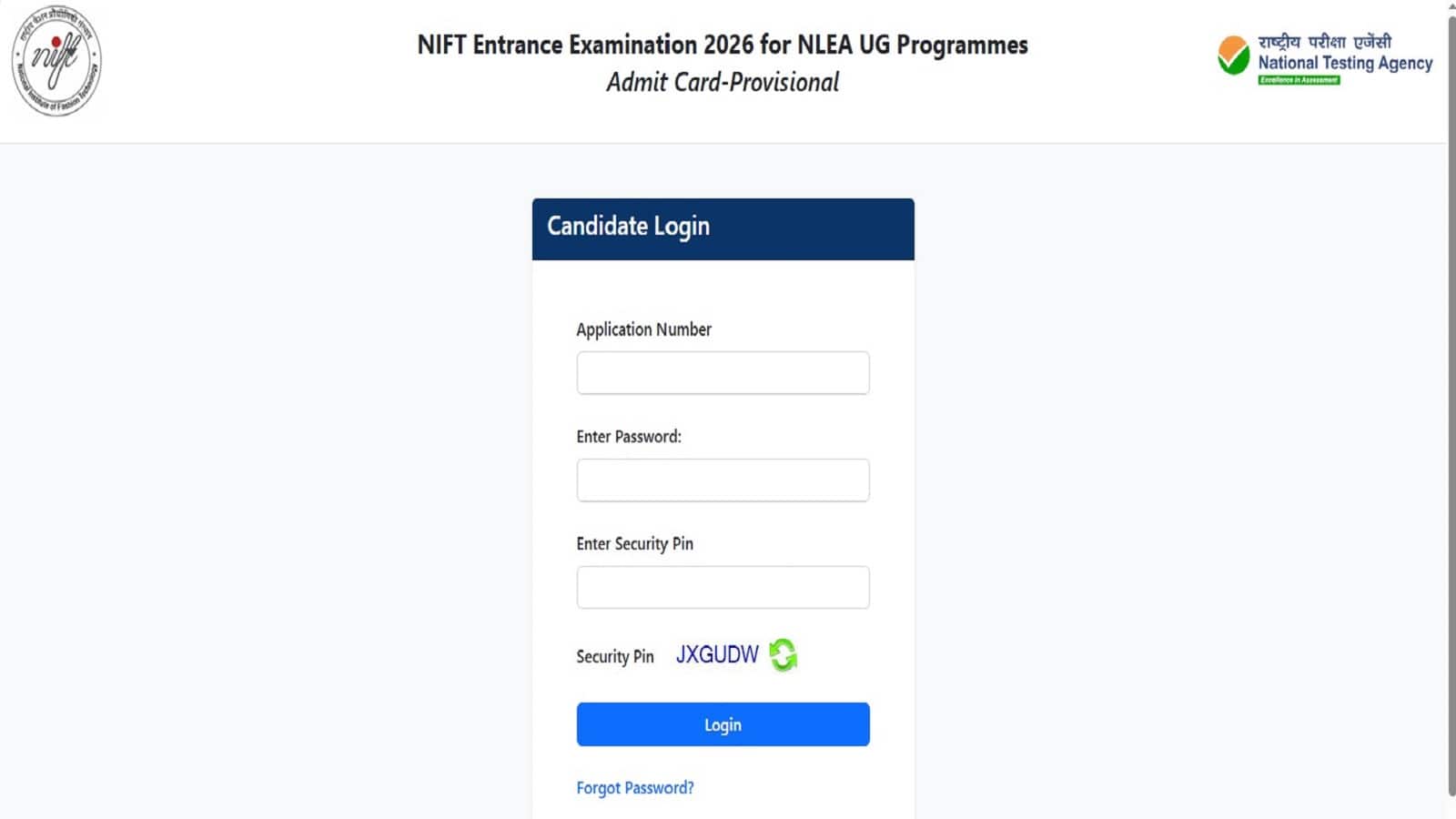Click the Enter Security Pin field
The height and width of the screenshot is (819, 1456).
pyautogui.click(x=723, y=587)
